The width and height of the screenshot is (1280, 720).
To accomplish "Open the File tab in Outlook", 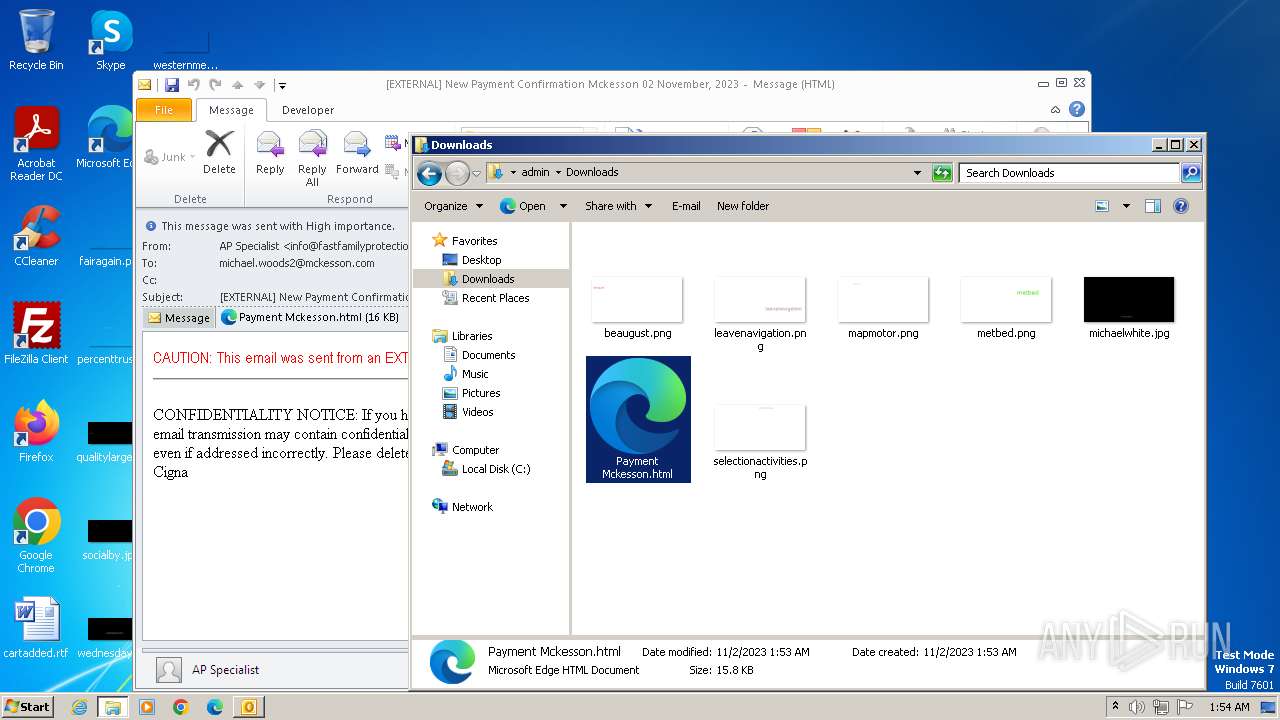I will tap(164, 110).
